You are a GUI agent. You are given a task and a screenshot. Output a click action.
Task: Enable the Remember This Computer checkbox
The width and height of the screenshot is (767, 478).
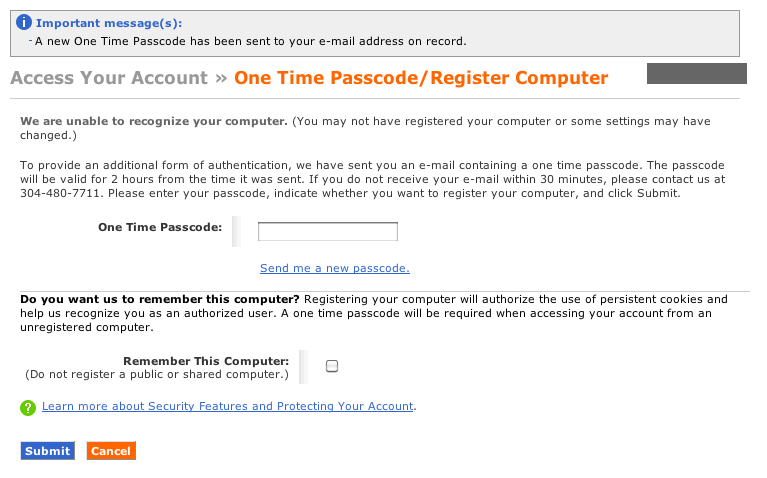[332, 366]
